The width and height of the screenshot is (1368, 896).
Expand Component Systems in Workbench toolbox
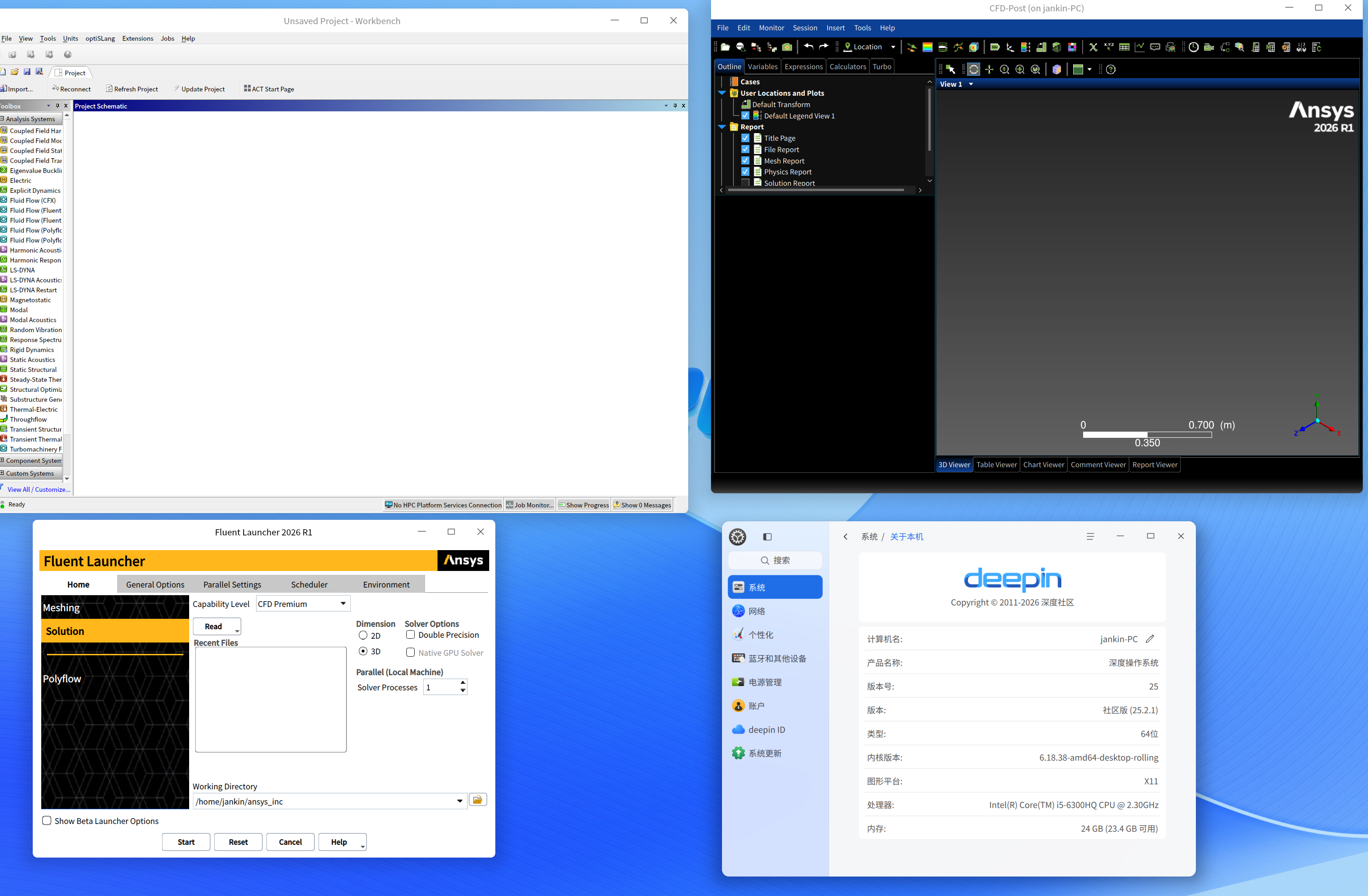tap(31, 461)
